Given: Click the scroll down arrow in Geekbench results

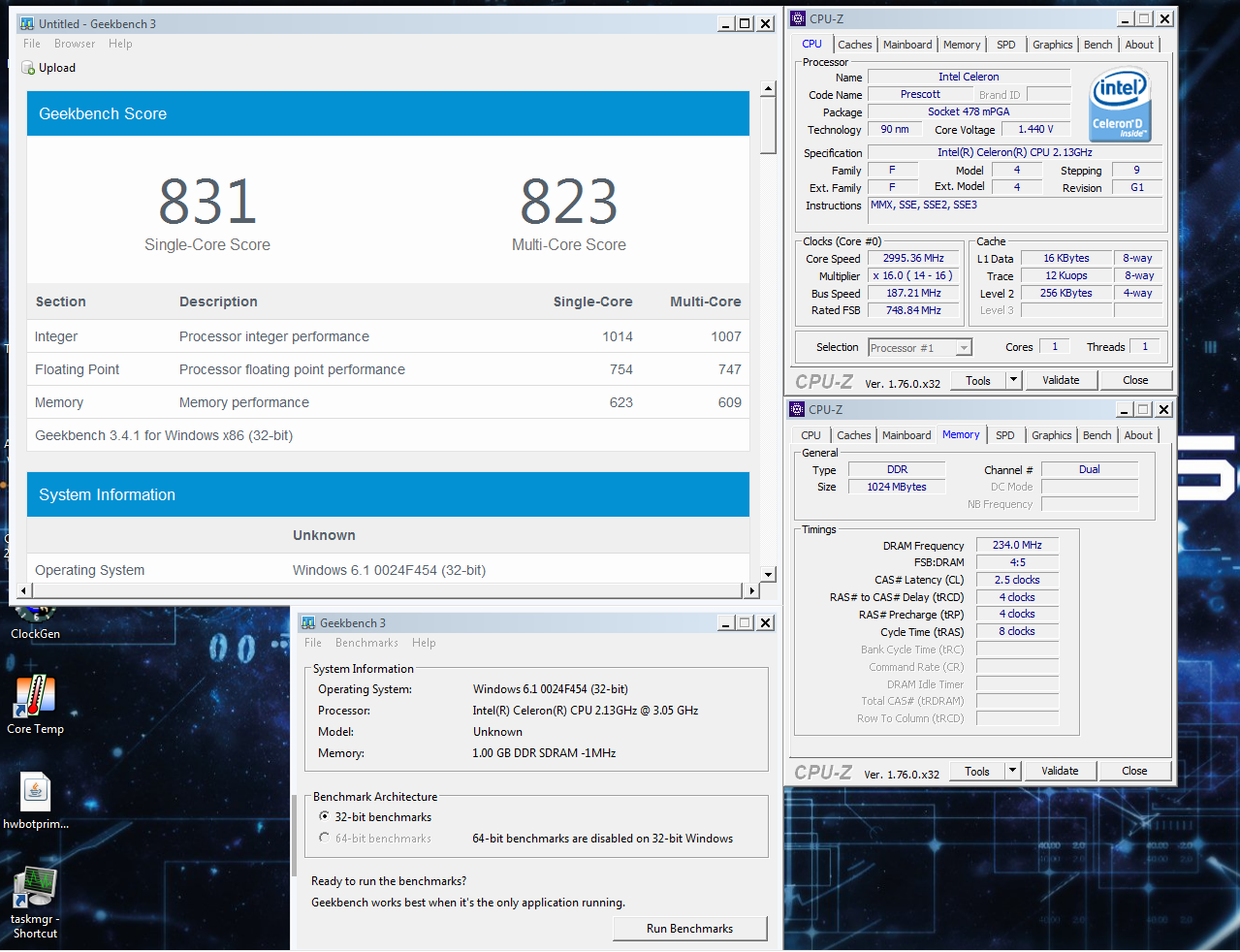Looking at the screenshot, I should coord(768,574).
